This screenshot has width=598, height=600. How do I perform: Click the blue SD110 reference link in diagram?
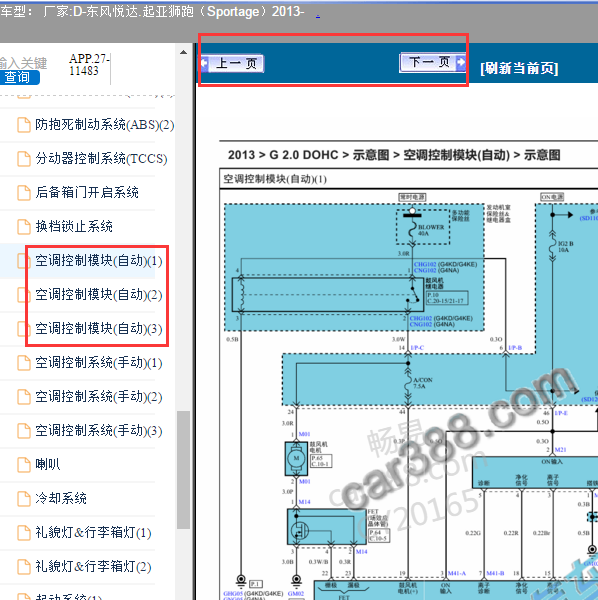589,218
